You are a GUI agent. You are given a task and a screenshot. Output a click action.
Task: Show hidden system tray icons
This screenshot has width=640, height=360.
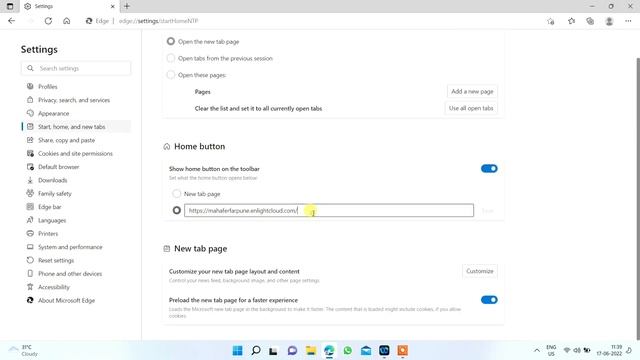pyautogui.click(x=537, y=350)
